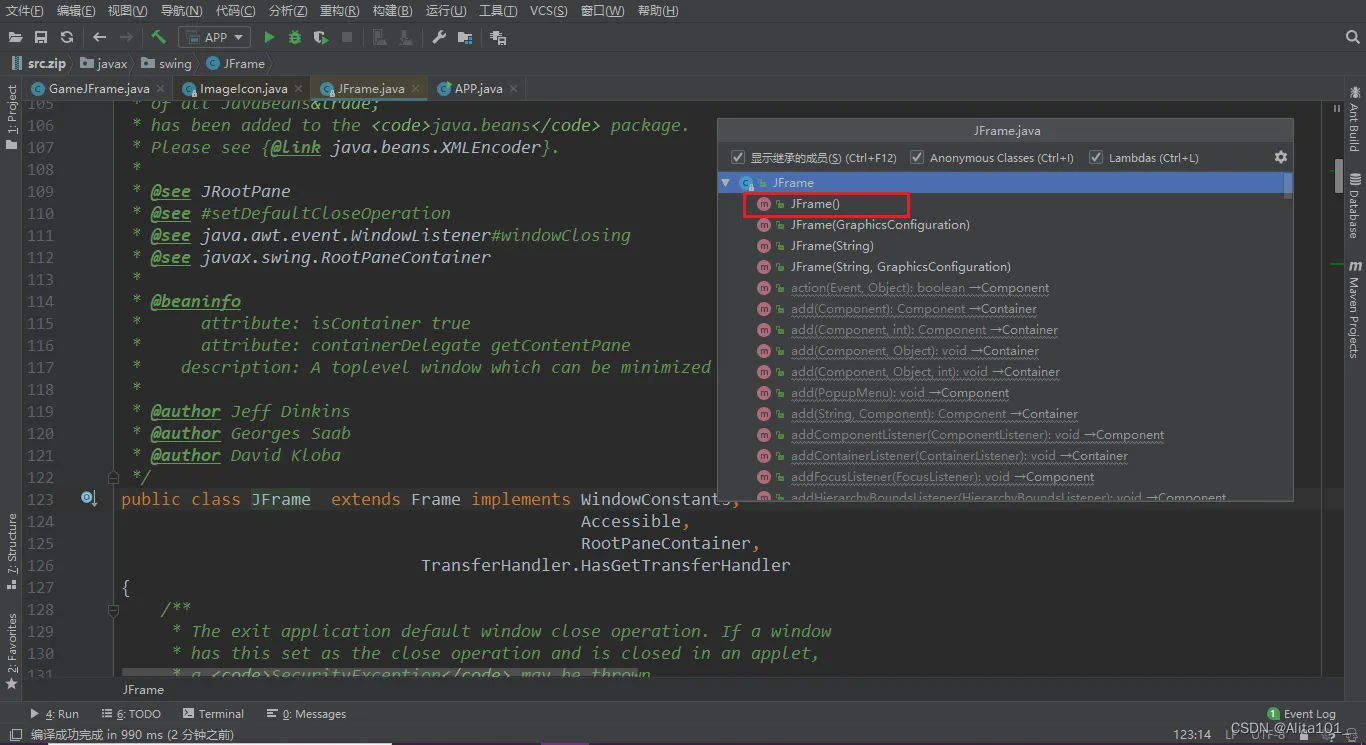The width and height of the screenshot is (1366, 745).
Task: Click the last toolbar icon after wrench group
Action: pyautogui.click(x=498, y=37)
